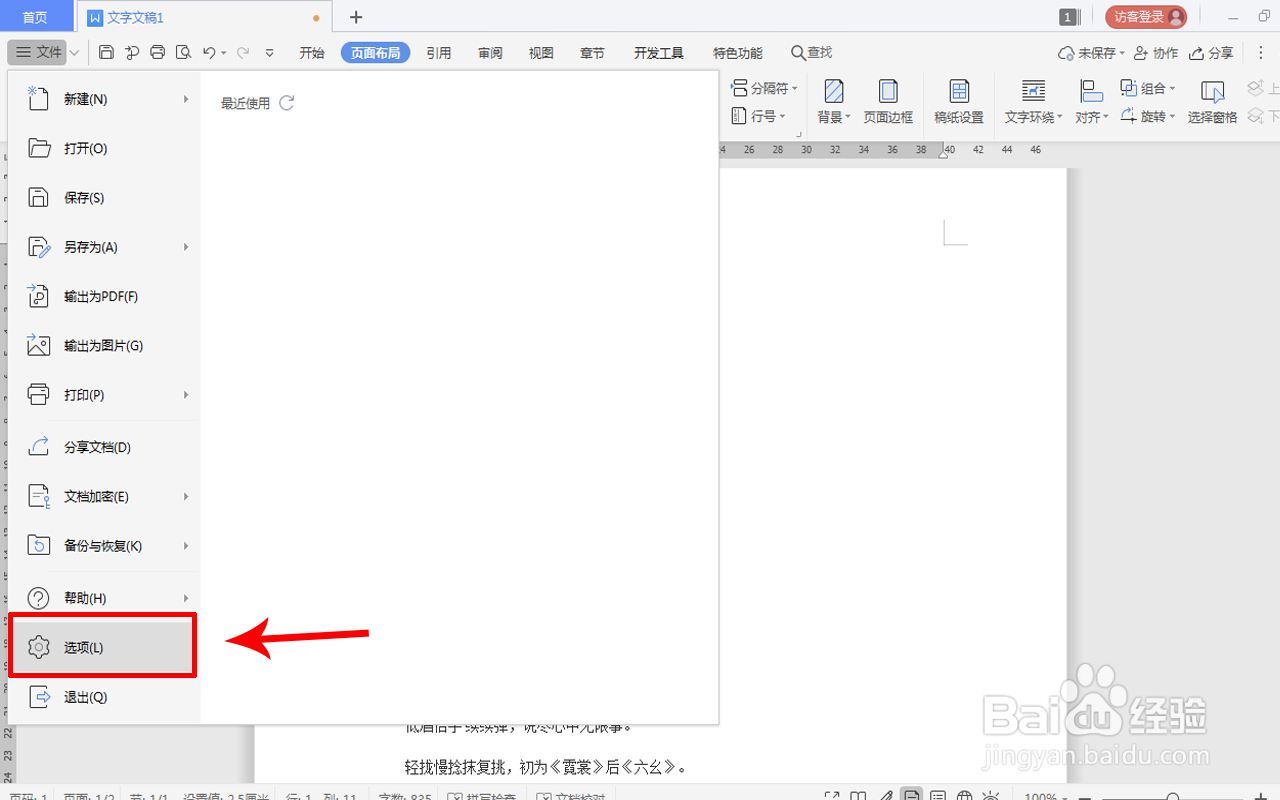Choose 保存(S) from the file menu
Screen dimensions: 1280x800
coord(104,198)
